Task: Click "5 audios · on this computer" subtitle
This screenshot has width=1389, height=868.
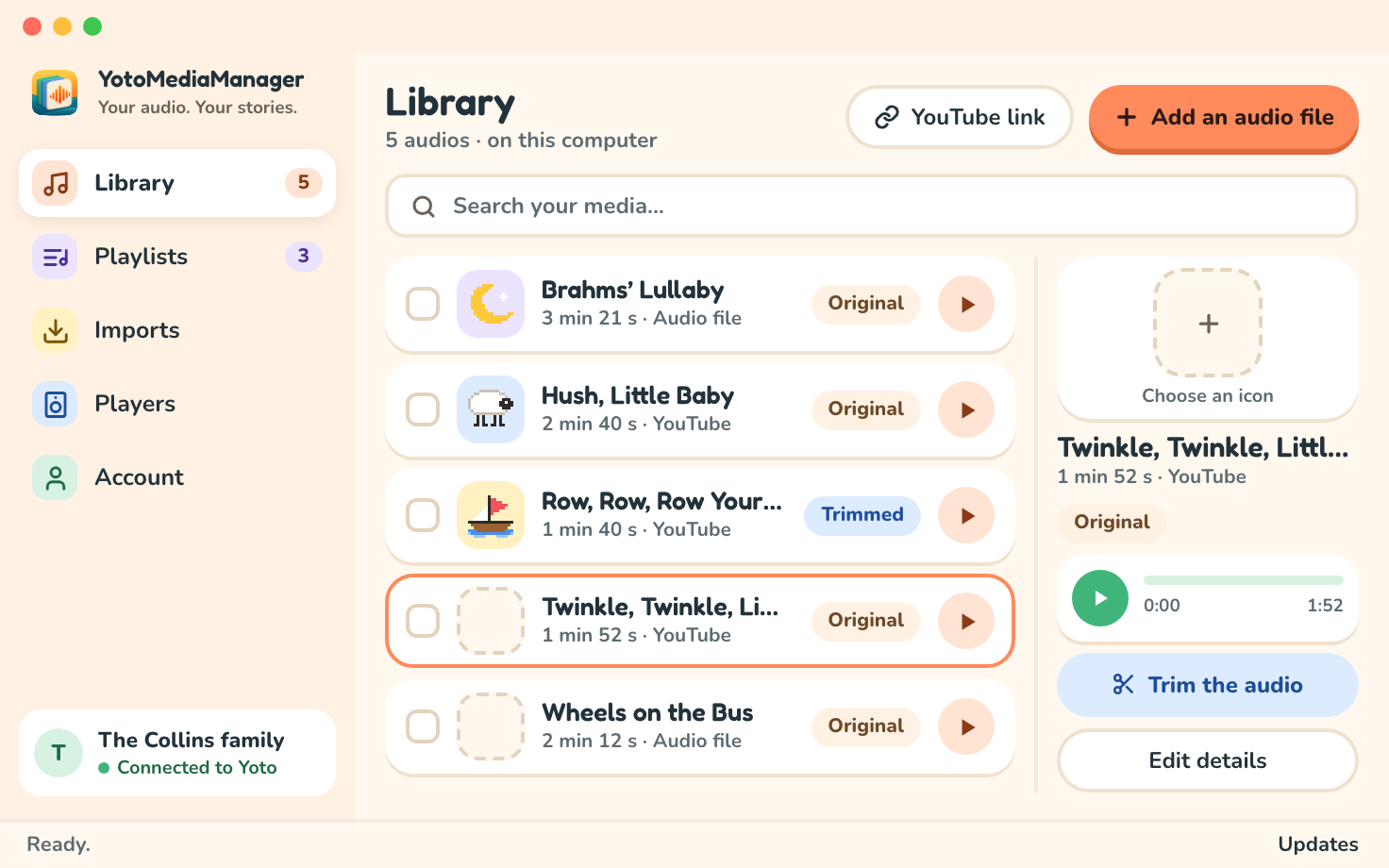Action: pos(521,141)
